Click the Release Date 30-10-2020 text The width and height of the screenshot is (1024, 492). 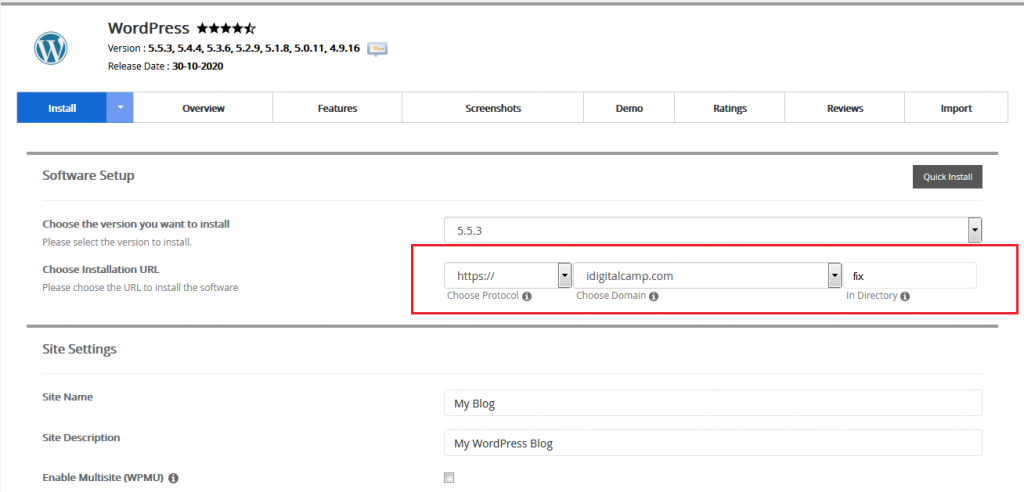[166, 66]
